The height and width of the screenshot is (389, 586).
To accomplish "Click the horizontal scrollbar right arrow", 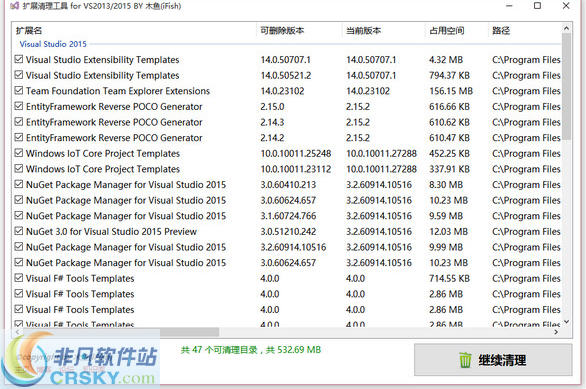I will (556, 332).
